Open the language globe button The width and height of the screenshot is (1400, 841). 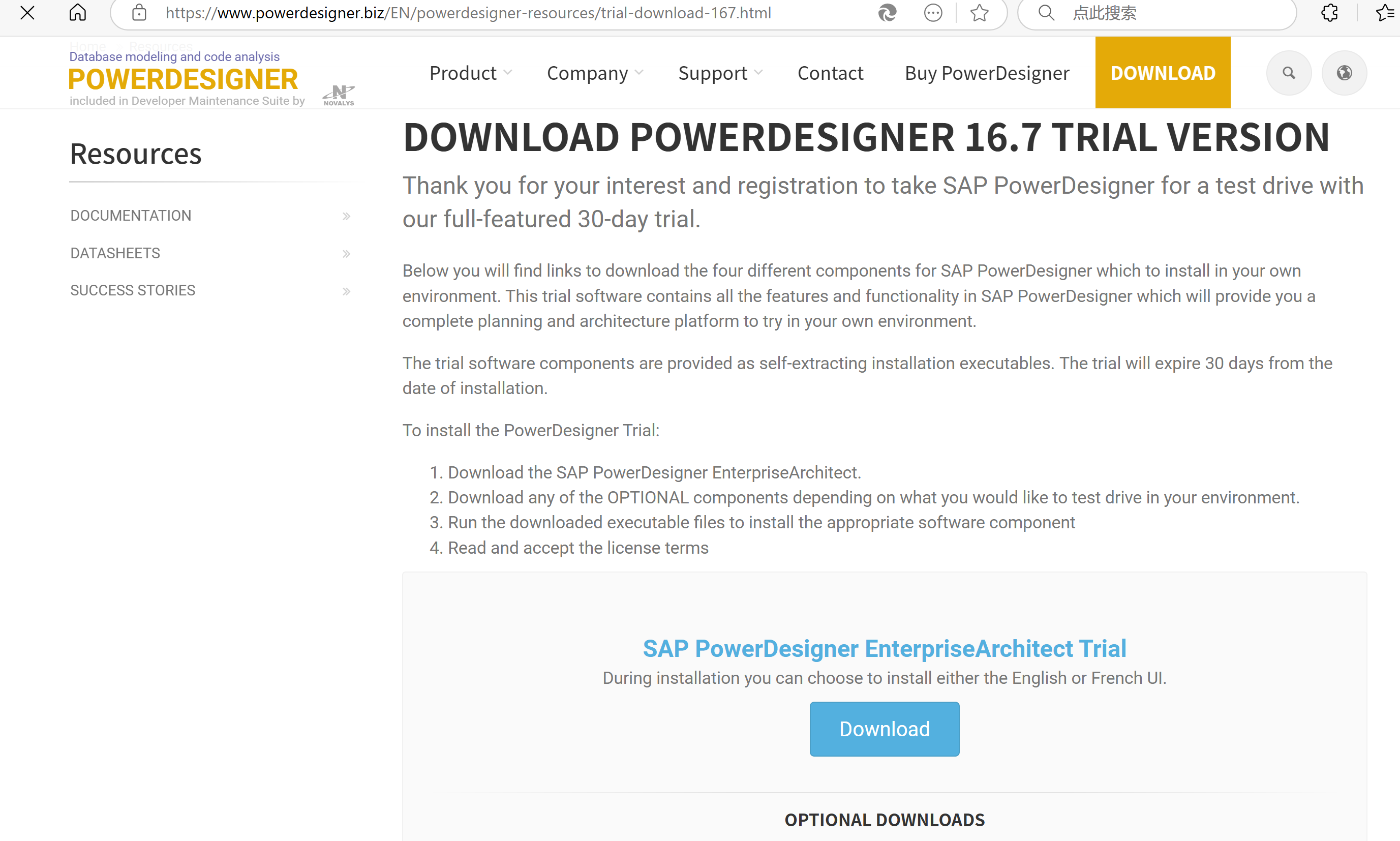1344,73
